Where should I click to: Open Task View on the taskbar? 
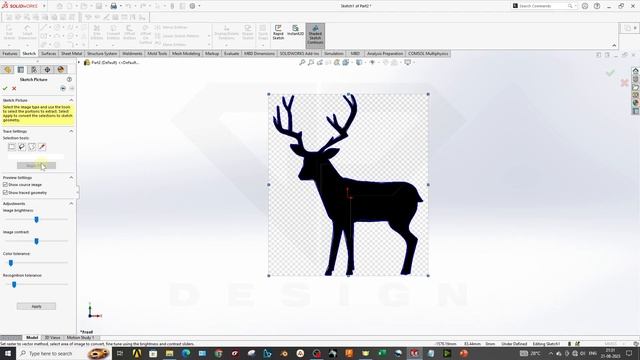120,353
